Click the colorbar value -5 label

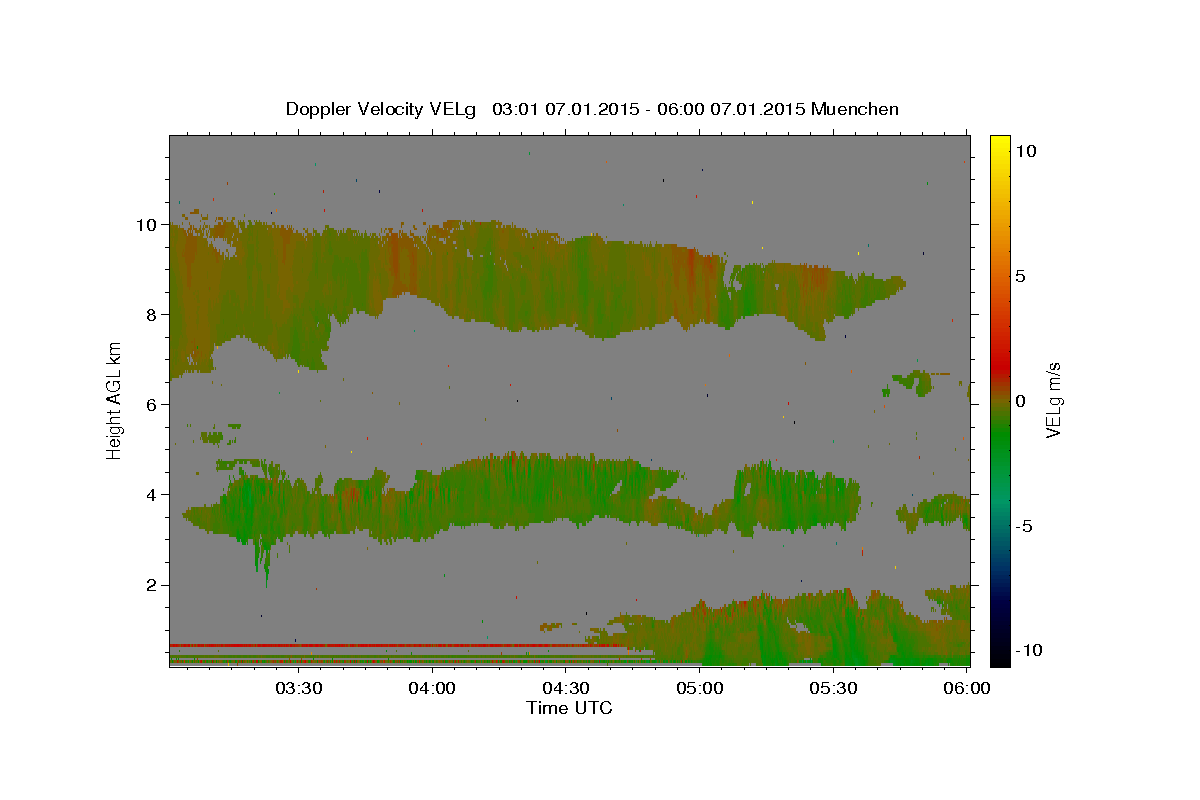pos(1025,526)
